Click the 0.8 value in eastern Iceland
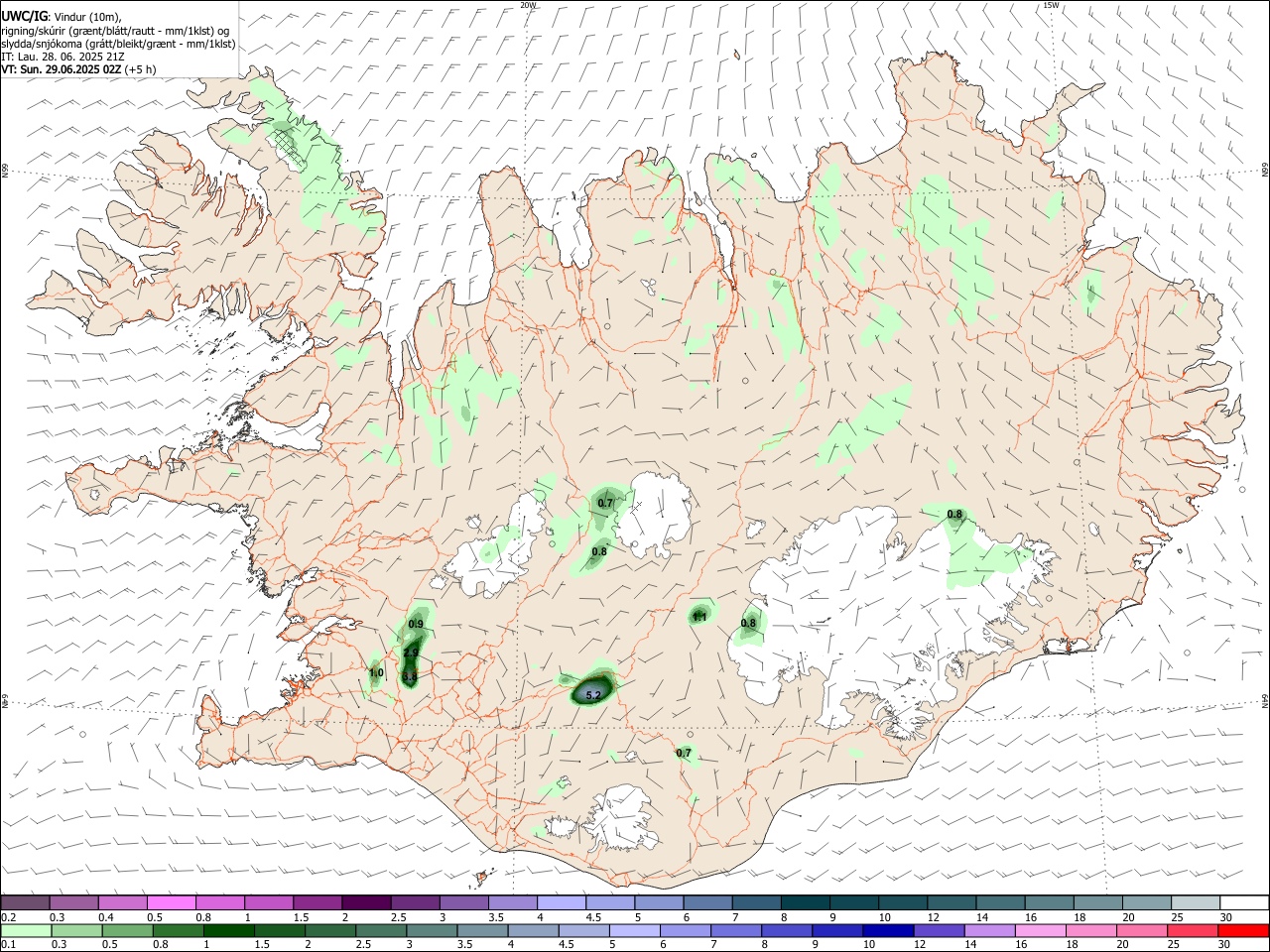Viewport: 1270px width, 952px height. pyautogui.click(x=954, y=514)
